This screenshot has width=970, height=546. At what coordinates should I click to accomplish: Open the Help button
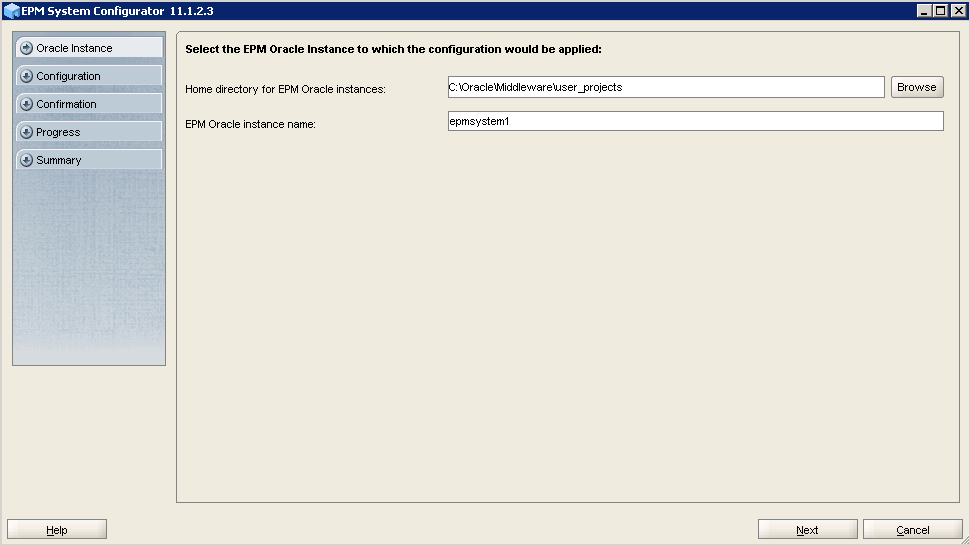pyautogui.click(x=57, y=530)
